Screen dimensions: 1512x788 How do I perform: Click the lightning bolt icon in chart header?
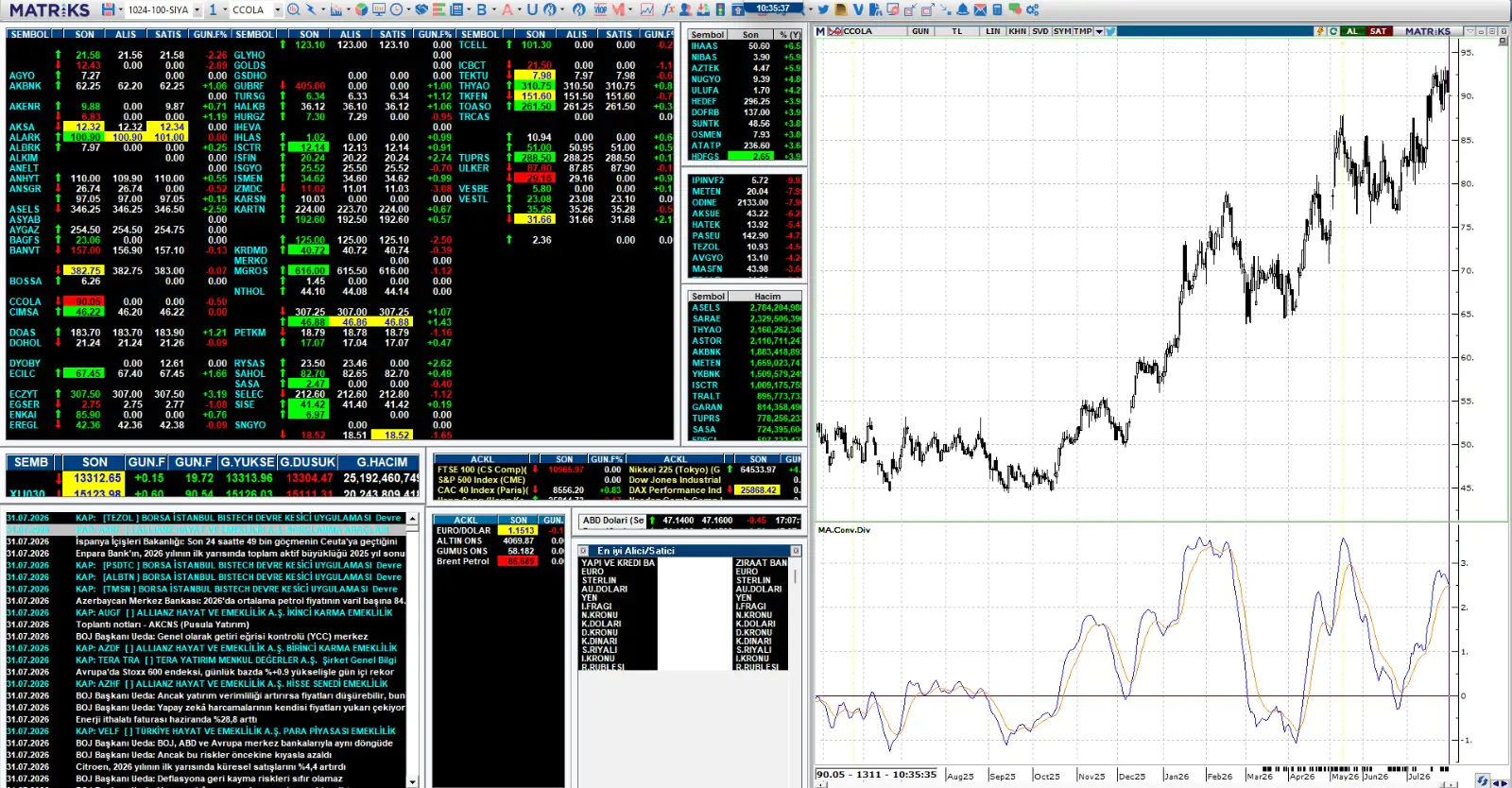coord(1319,31)
